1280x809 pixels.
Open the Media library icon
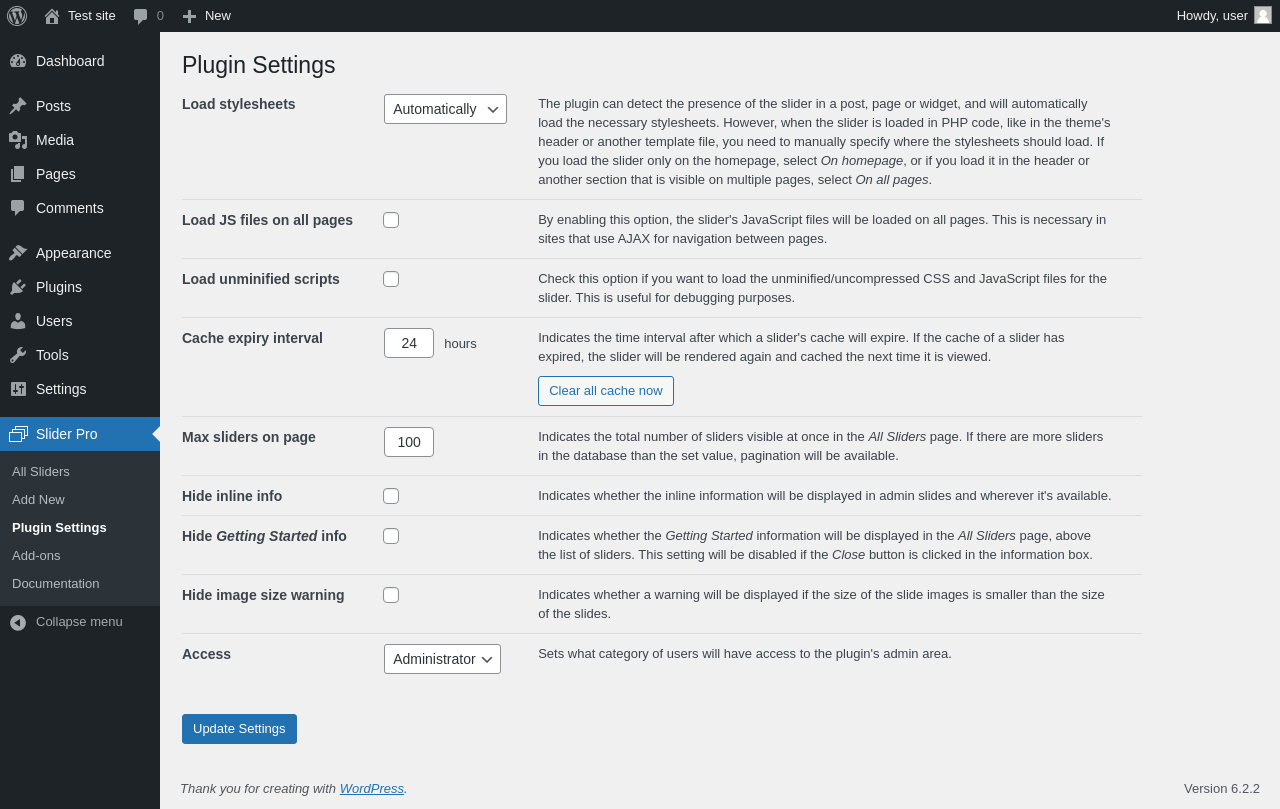(x=18, y=140)
